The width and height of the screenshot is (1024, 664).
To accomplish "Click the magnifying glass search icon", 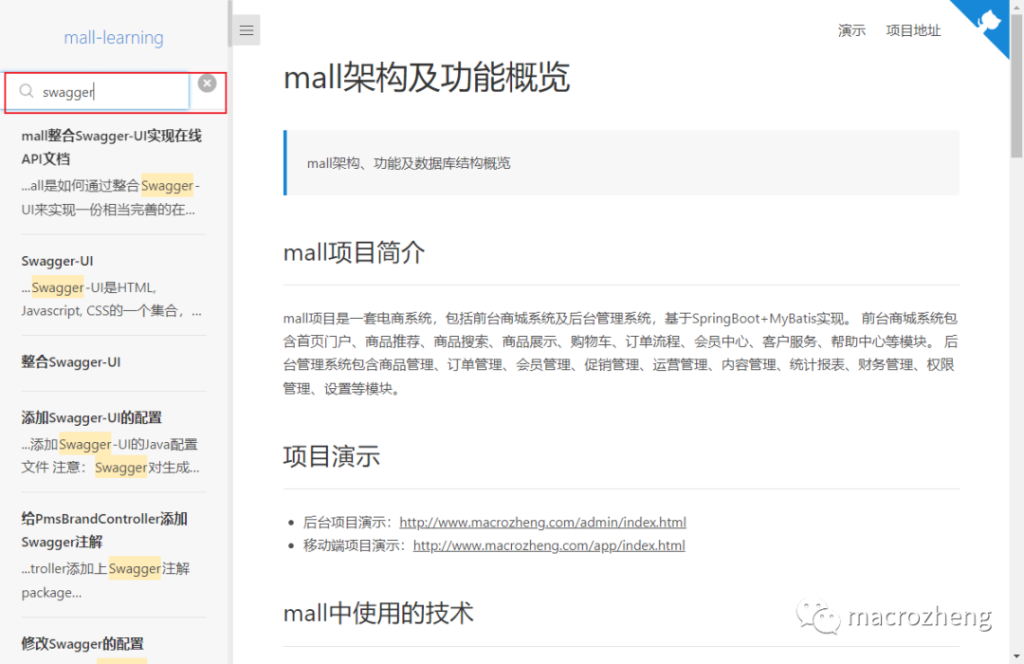I will point(26,91).
